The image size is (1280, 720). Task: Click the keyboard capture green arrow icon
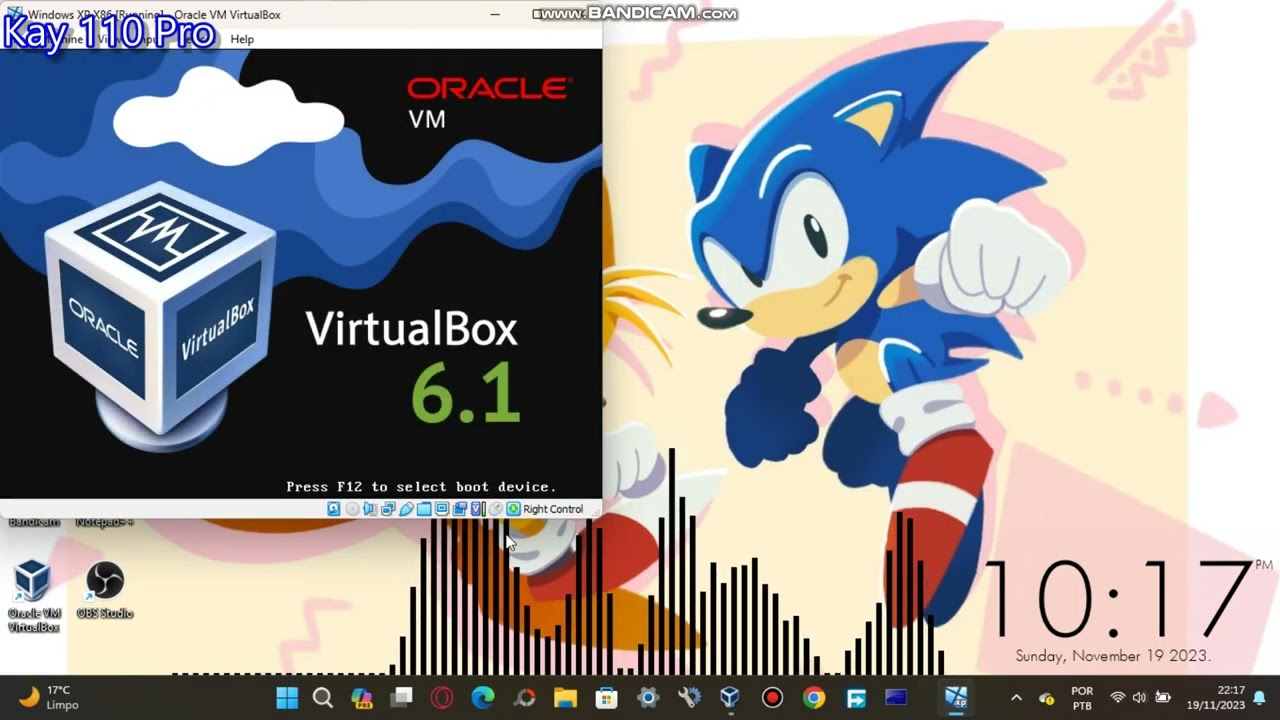(x=513, y=509)
